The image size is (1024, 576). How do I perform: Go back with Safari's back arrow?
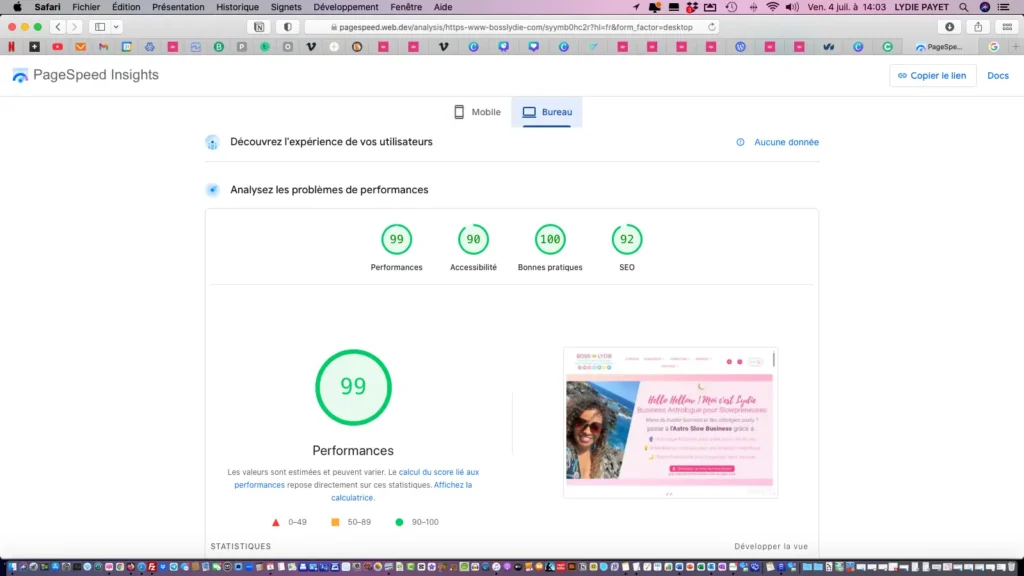coord(58,27)
